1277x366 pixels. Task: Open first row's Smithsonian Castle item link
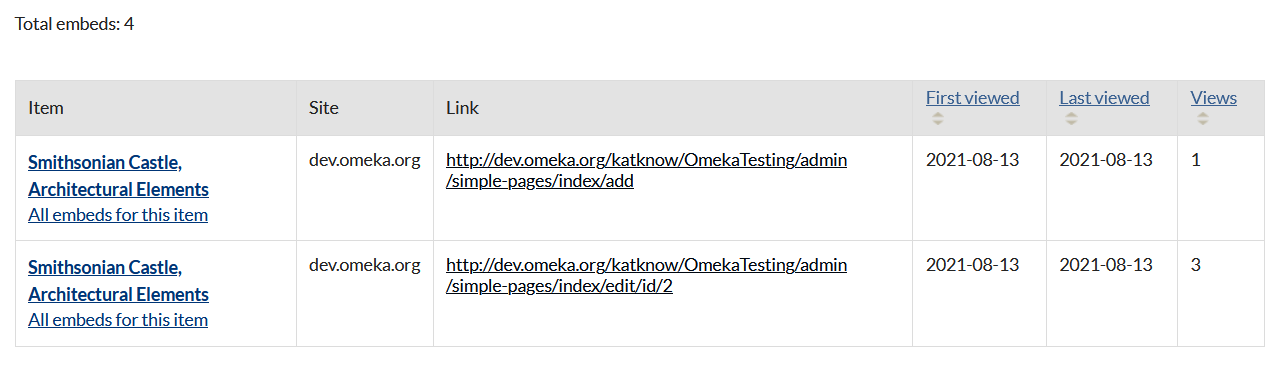118,175
